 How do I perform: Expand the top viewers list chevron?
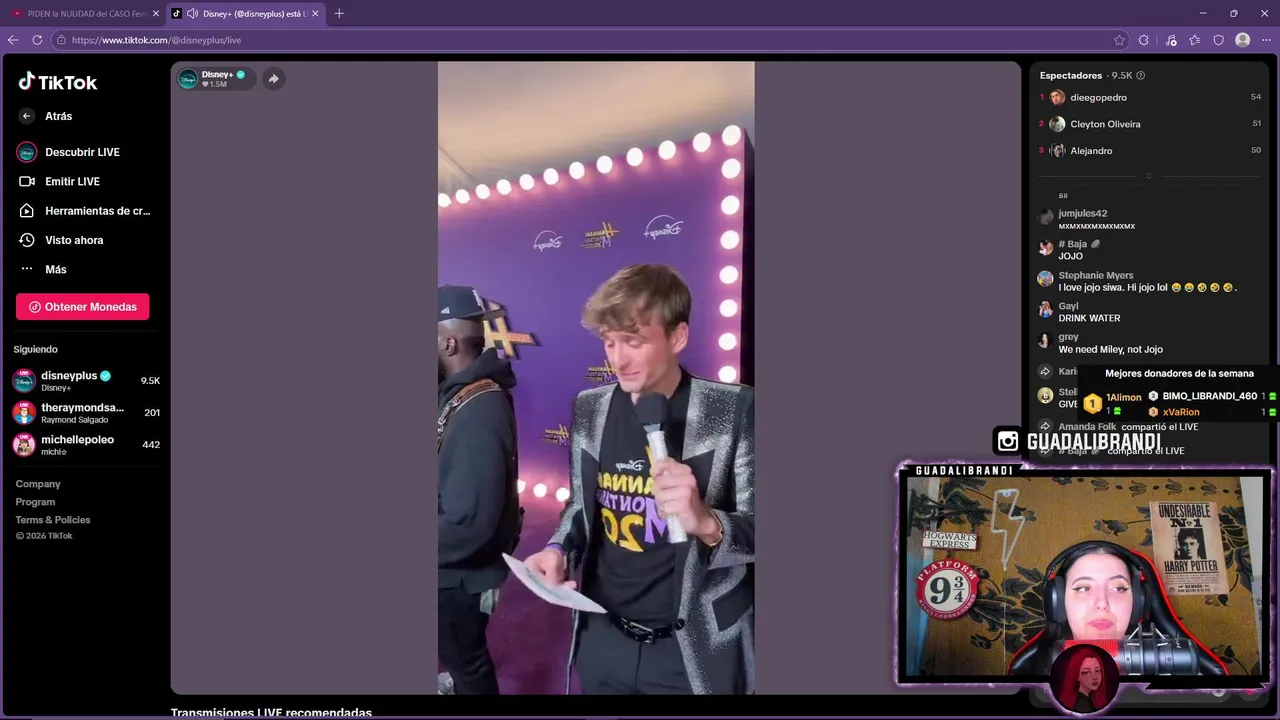pyautogui.click(x=1149, y=176)
